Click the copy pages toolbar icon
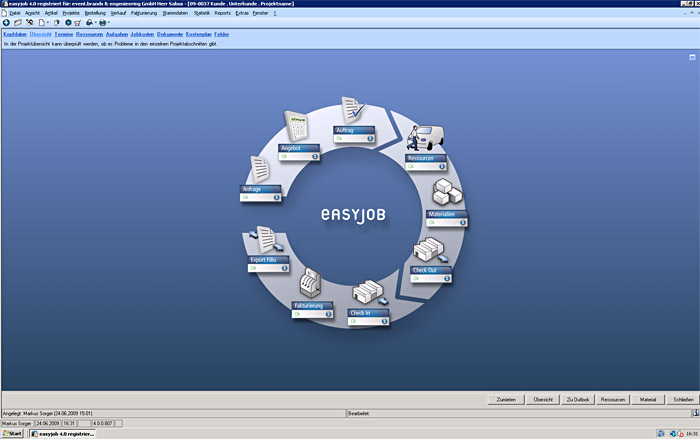The height and width of the screenshot is (439, 700). [x=57, y=22]
